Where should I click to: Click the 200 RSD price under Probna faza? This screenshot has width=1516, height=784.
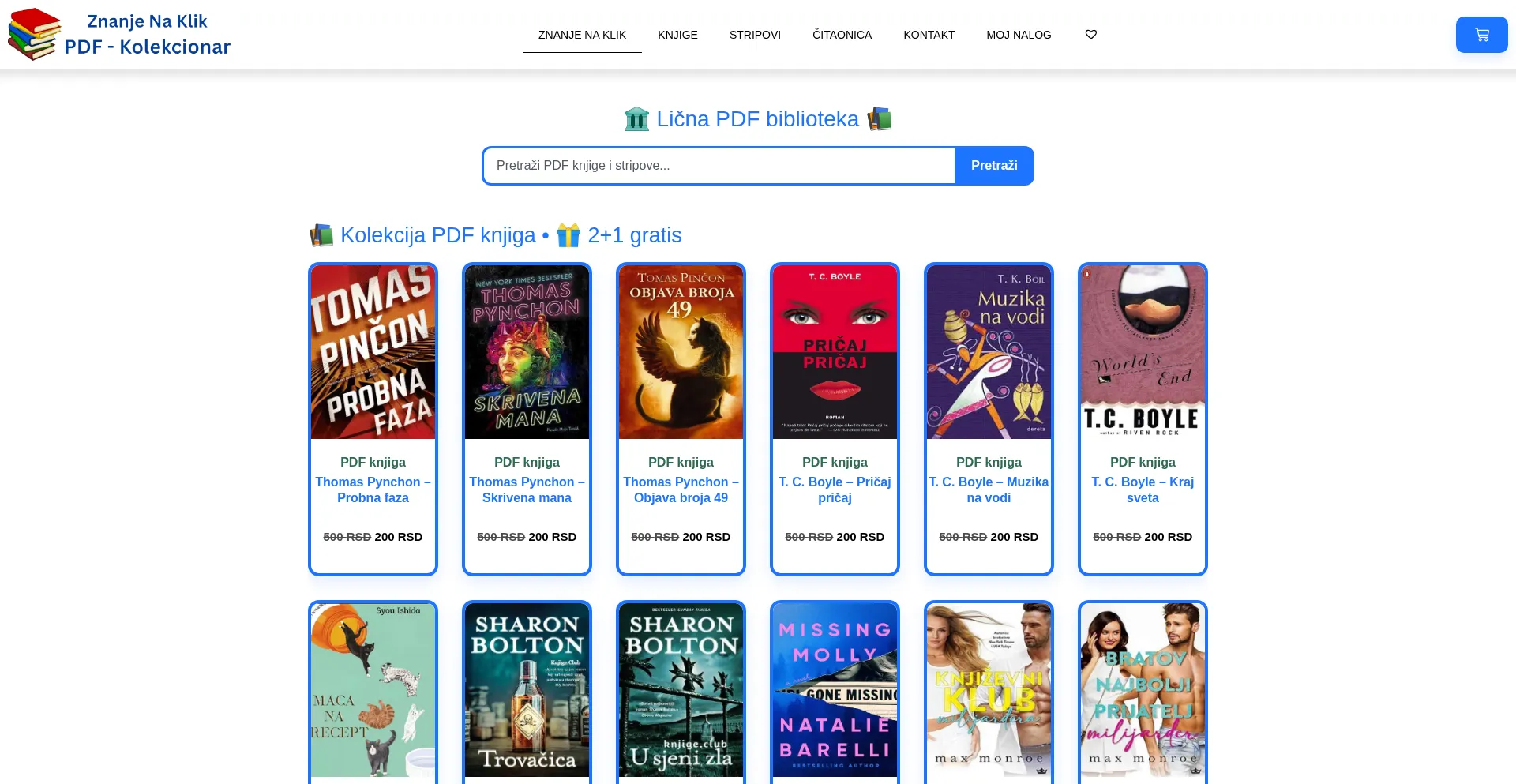(399, 537)
